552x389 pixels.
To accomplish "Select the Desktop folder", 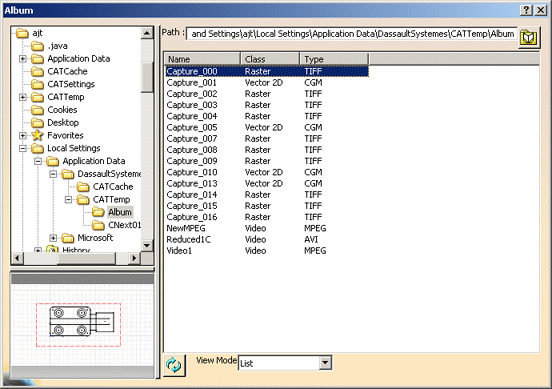I will point(55,123).
